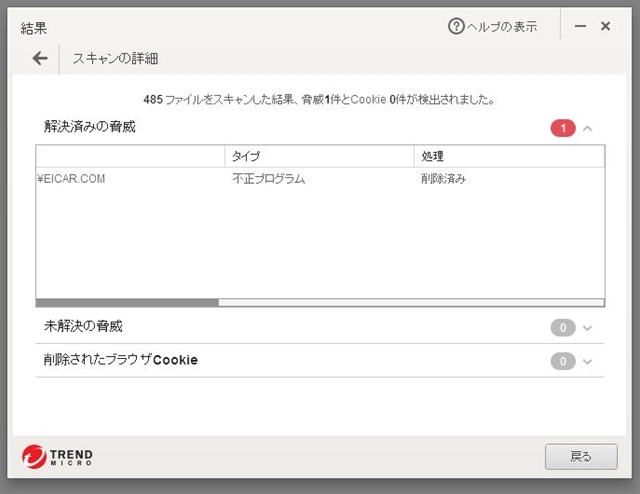The width and height of the screenshot is (640, 494).
Task: Click the red badge showing 1 threat
Action: (563, 129)
